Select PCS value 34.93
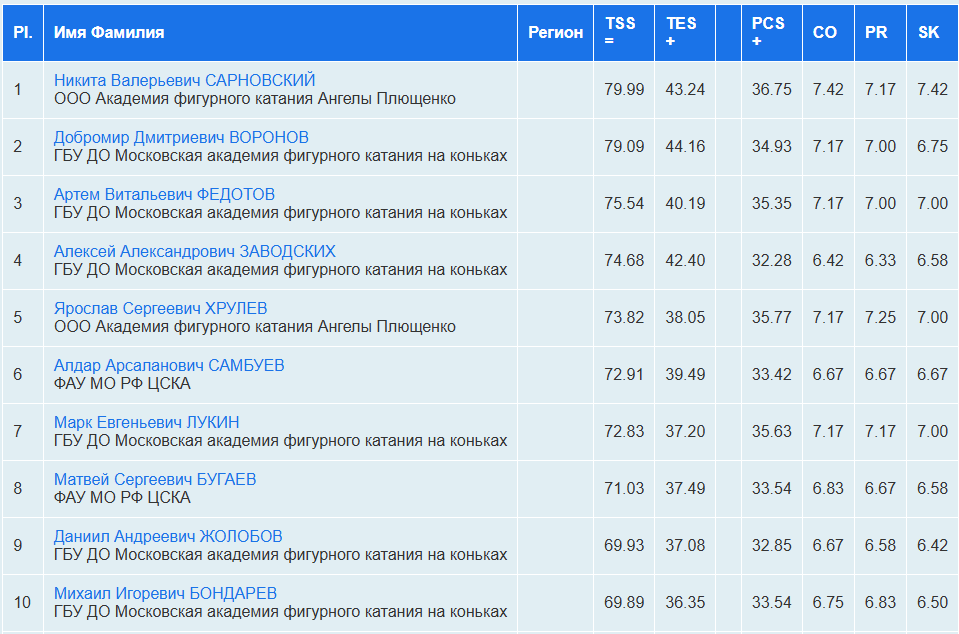 (x=772, y=146)
